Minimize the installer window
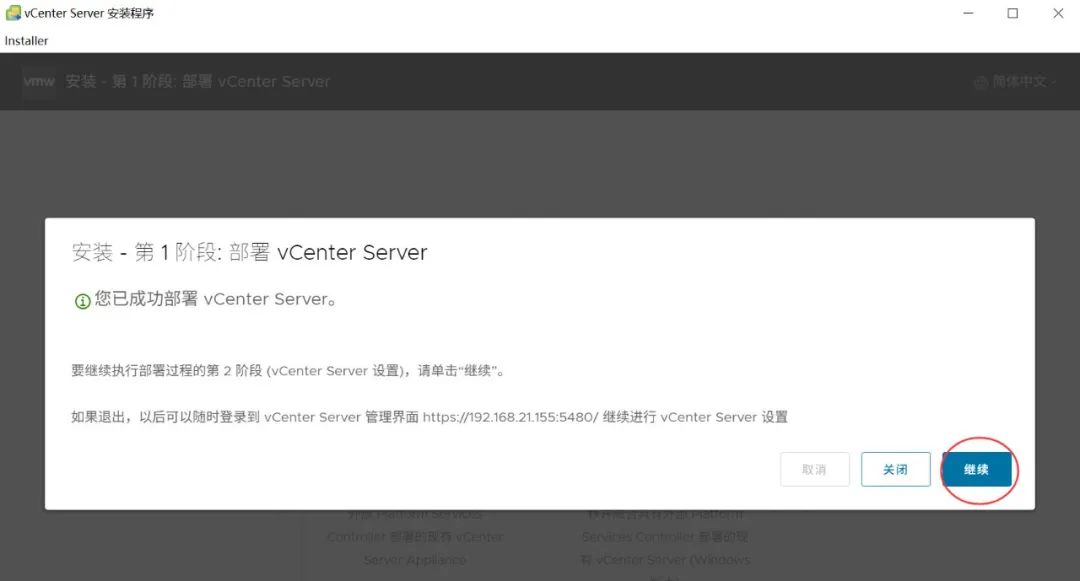 [968, 13]
